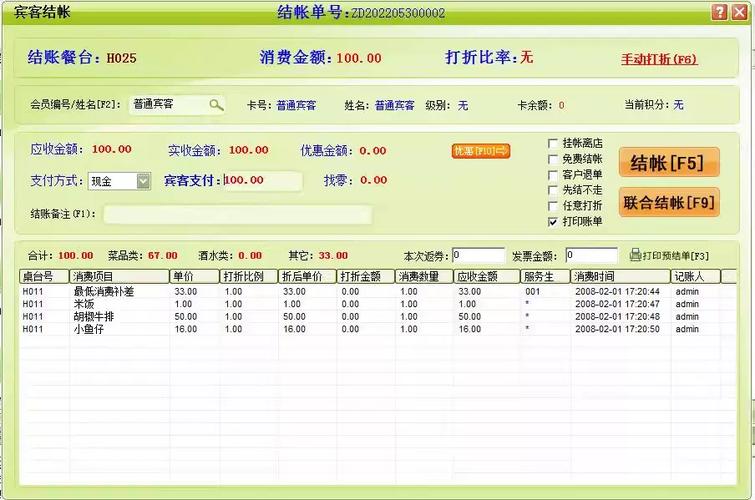Image resolution: width=755 pixels, height=500 pixels.
Task: Click the 单价 column header
Action: point(195,276)
